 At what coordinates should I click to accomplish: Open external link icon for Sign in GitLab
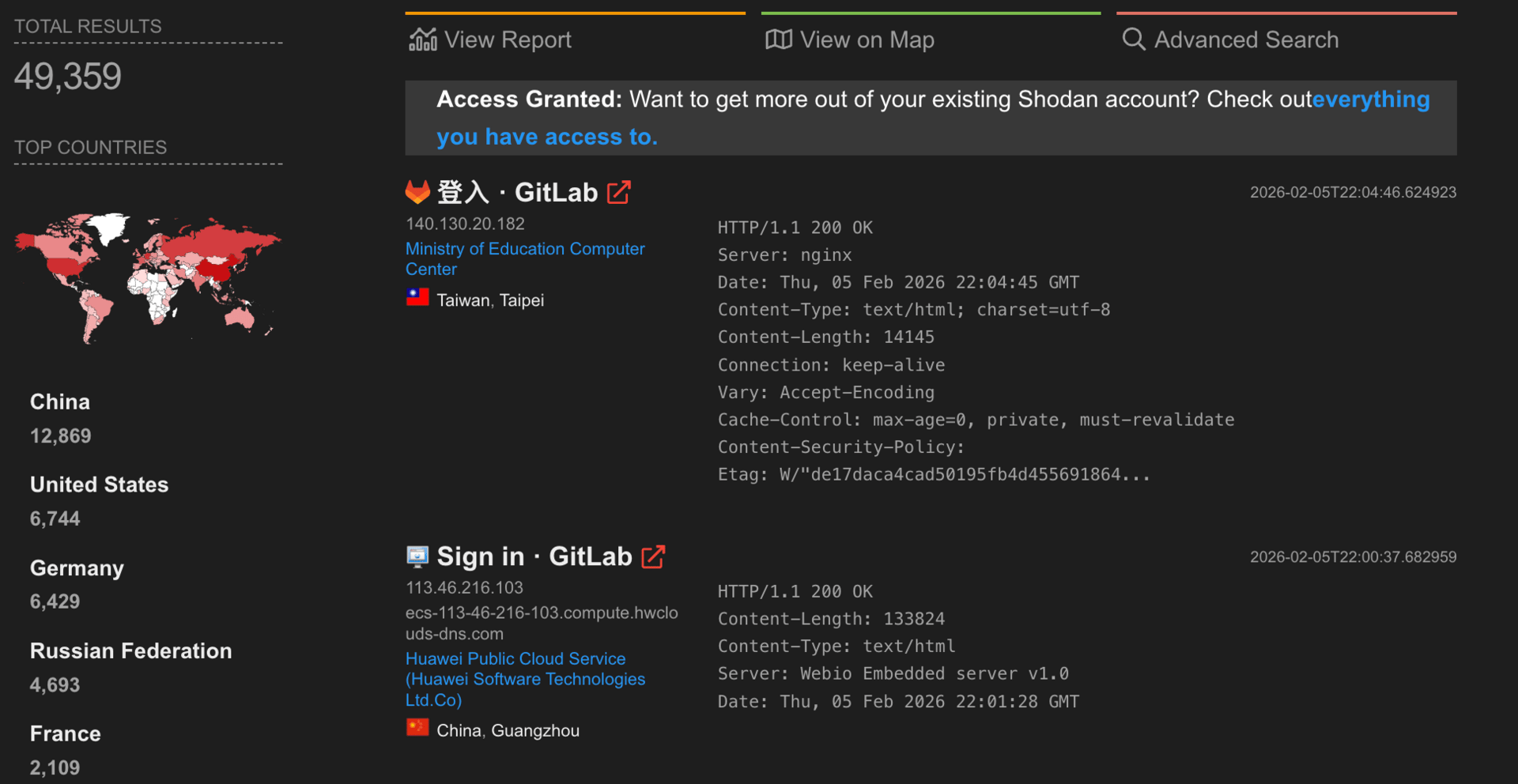click(653, 556)
